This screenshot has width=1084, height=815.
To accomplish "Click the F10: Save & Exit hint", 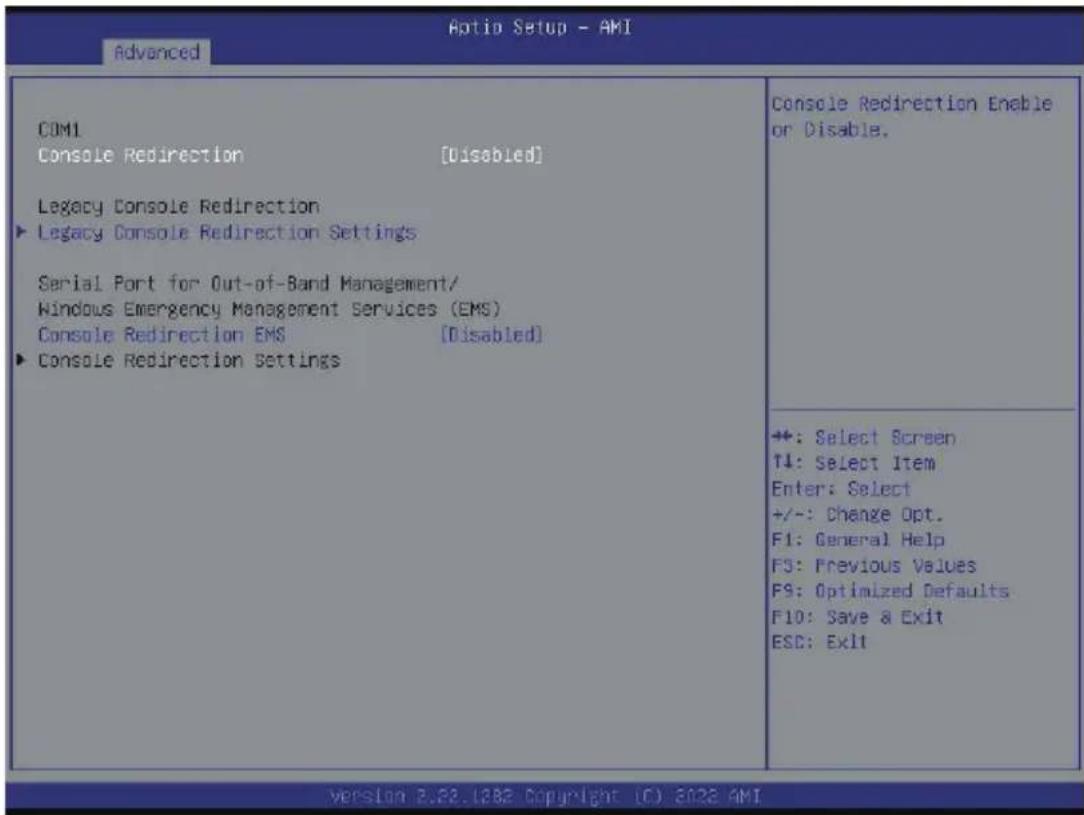I will click(x=857, y=617).
